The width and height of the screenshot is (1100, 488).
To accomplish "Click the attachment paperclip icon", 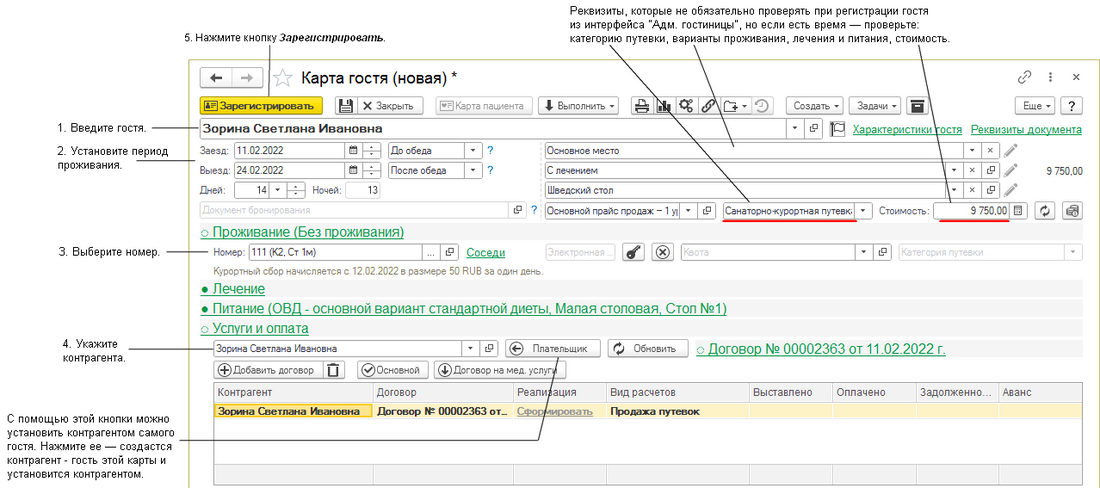I will (x=708, y=105).
